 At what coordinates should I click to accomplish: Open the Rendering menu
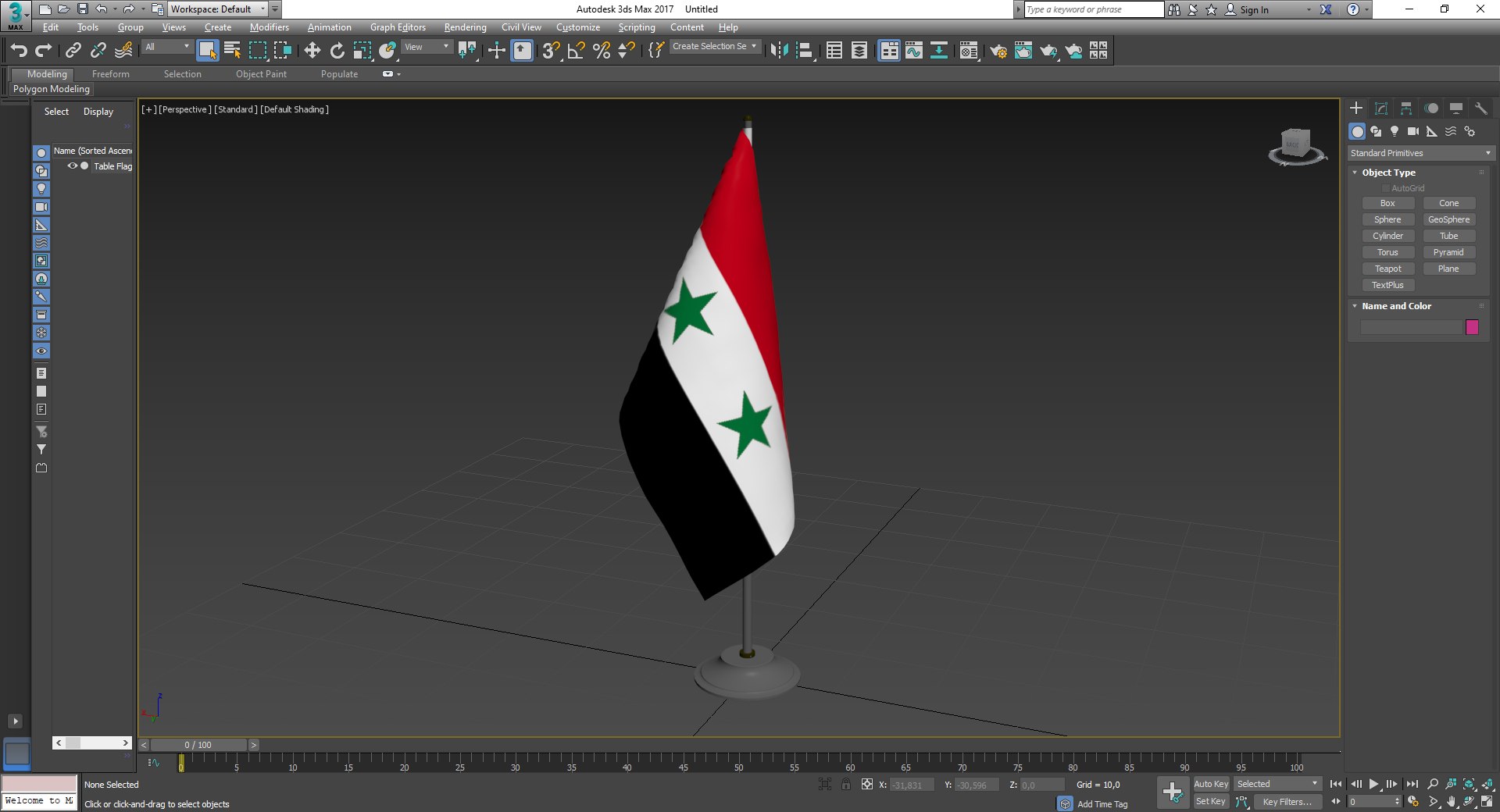click(465, 27)
